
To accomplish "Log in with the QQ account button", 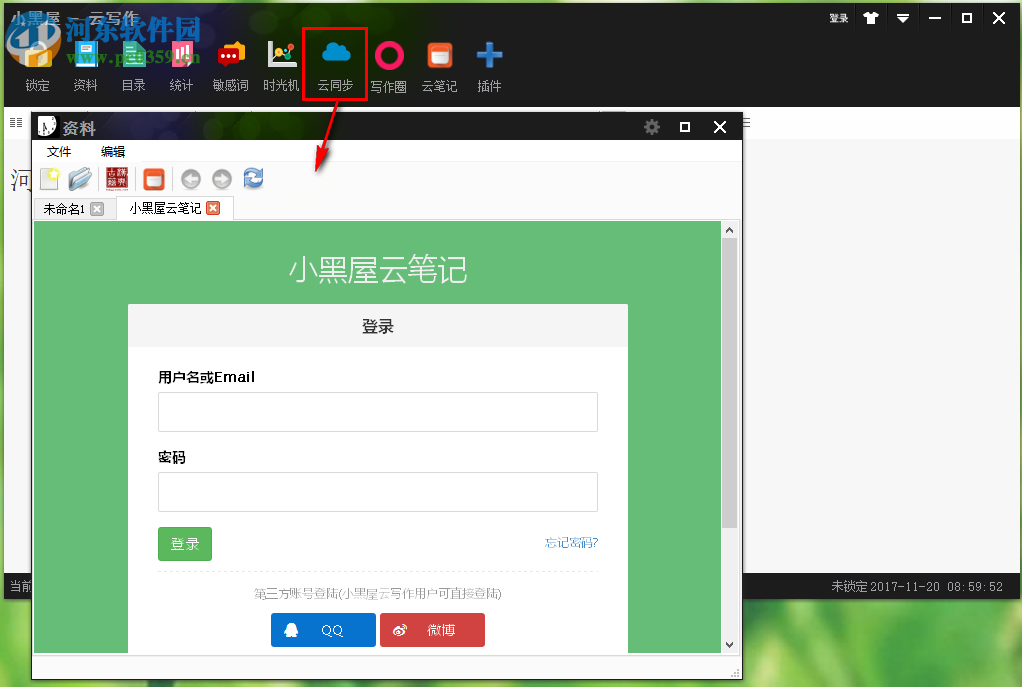I will pos(323,630).
